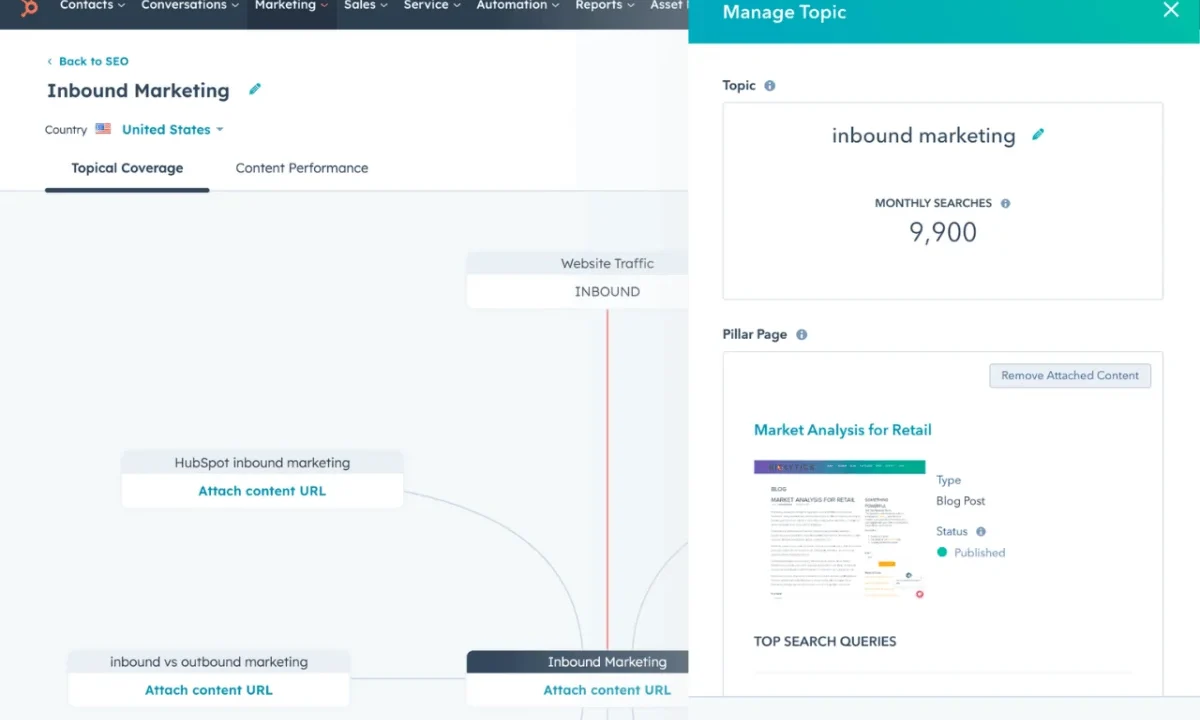
Task: Select the dark Inbound Marketing node header
Action: pos(578,662)
